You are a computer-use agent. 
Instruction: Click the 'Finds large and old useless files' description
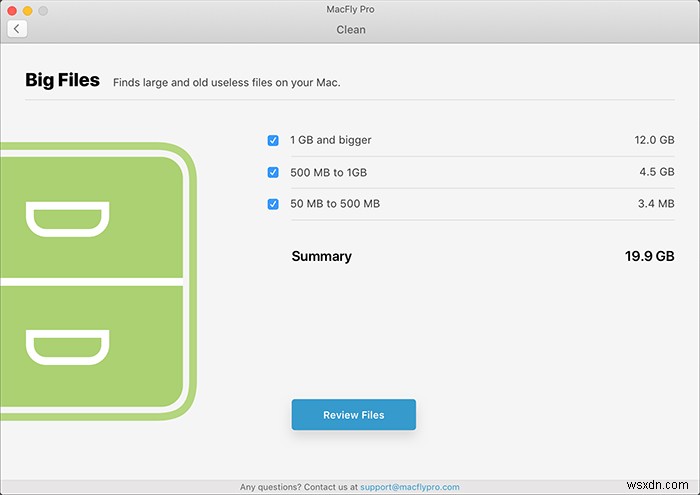point(226,83)
